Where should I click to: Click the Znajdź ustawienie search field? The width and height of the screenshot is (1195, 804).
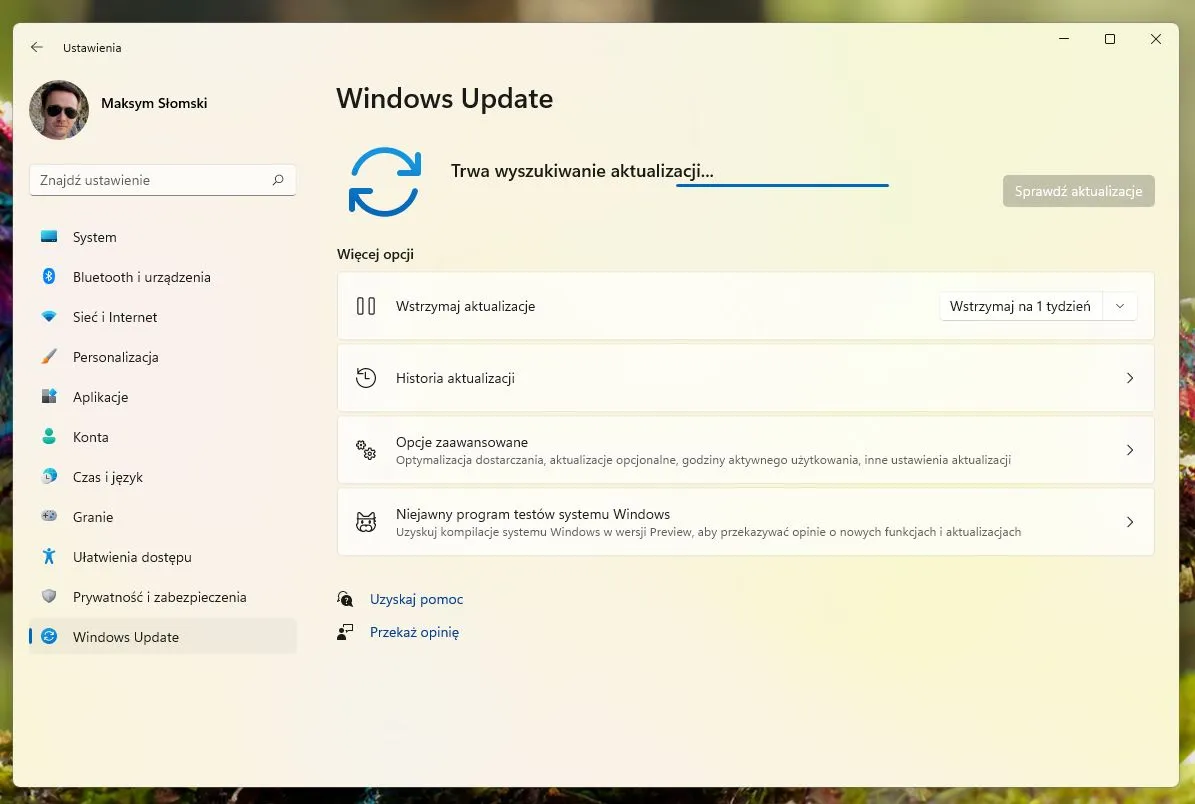(150, 180)
